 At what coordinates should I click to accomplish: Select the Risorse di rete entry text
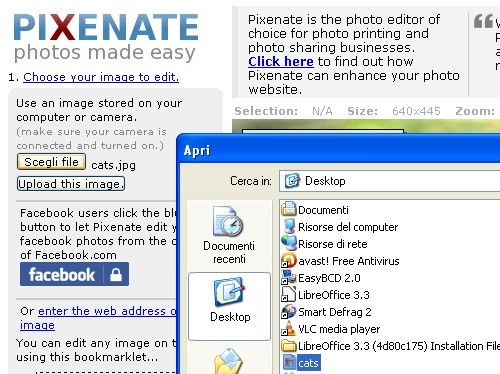[333, 244]
